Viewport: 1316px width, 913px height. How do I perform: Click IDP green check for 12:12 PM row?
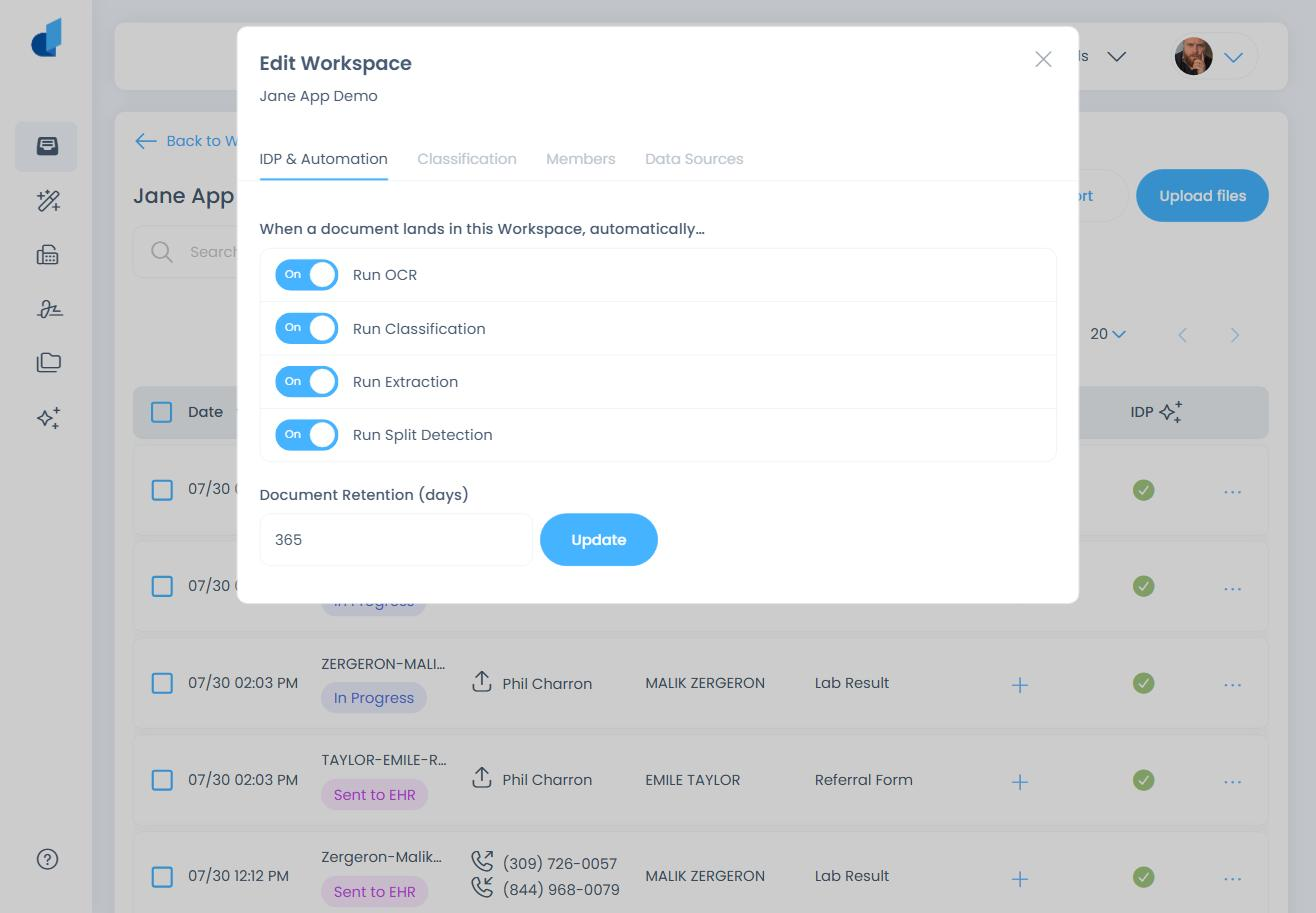1143,877
